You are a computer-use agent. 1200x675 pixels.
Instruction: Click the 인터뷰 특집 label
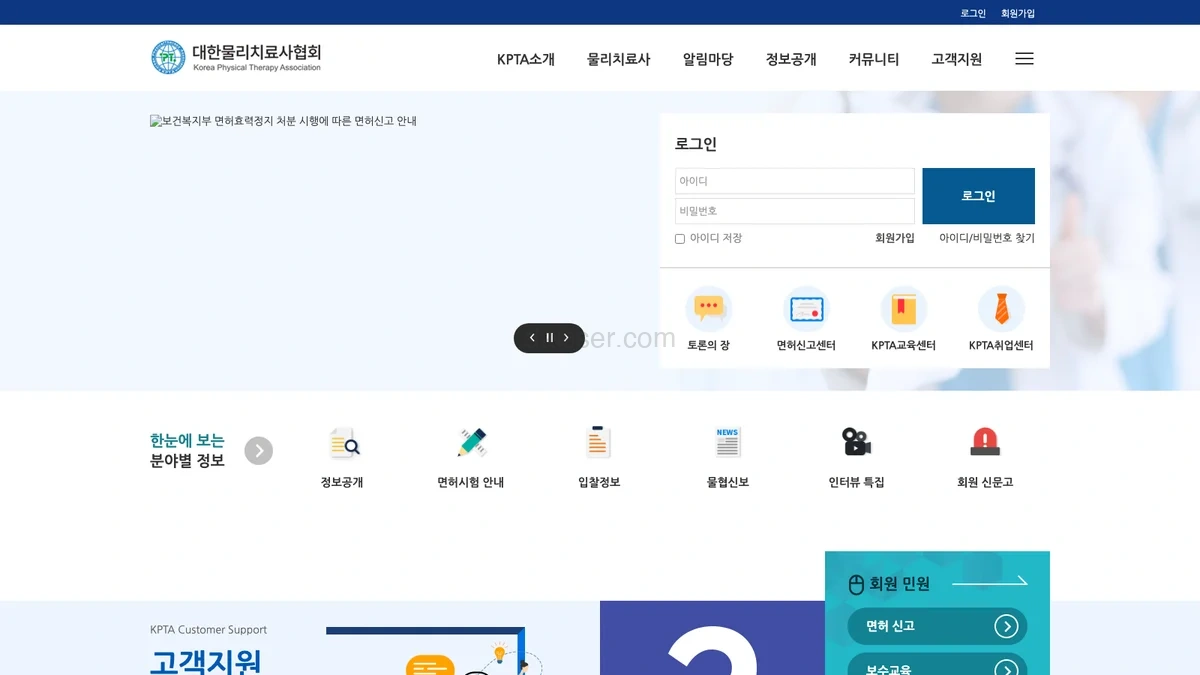click(856, 482)
